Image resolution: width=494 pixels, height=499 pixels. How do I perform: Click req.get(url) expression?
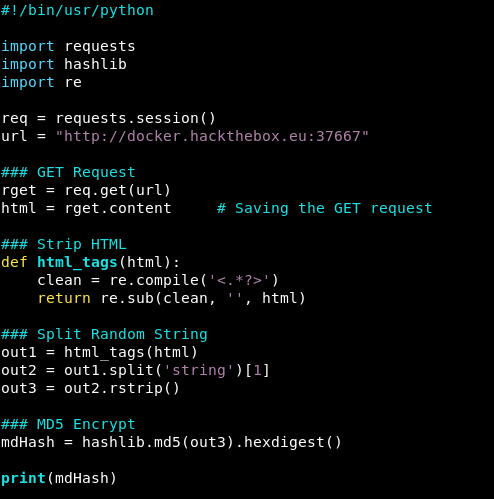[118, 191]
